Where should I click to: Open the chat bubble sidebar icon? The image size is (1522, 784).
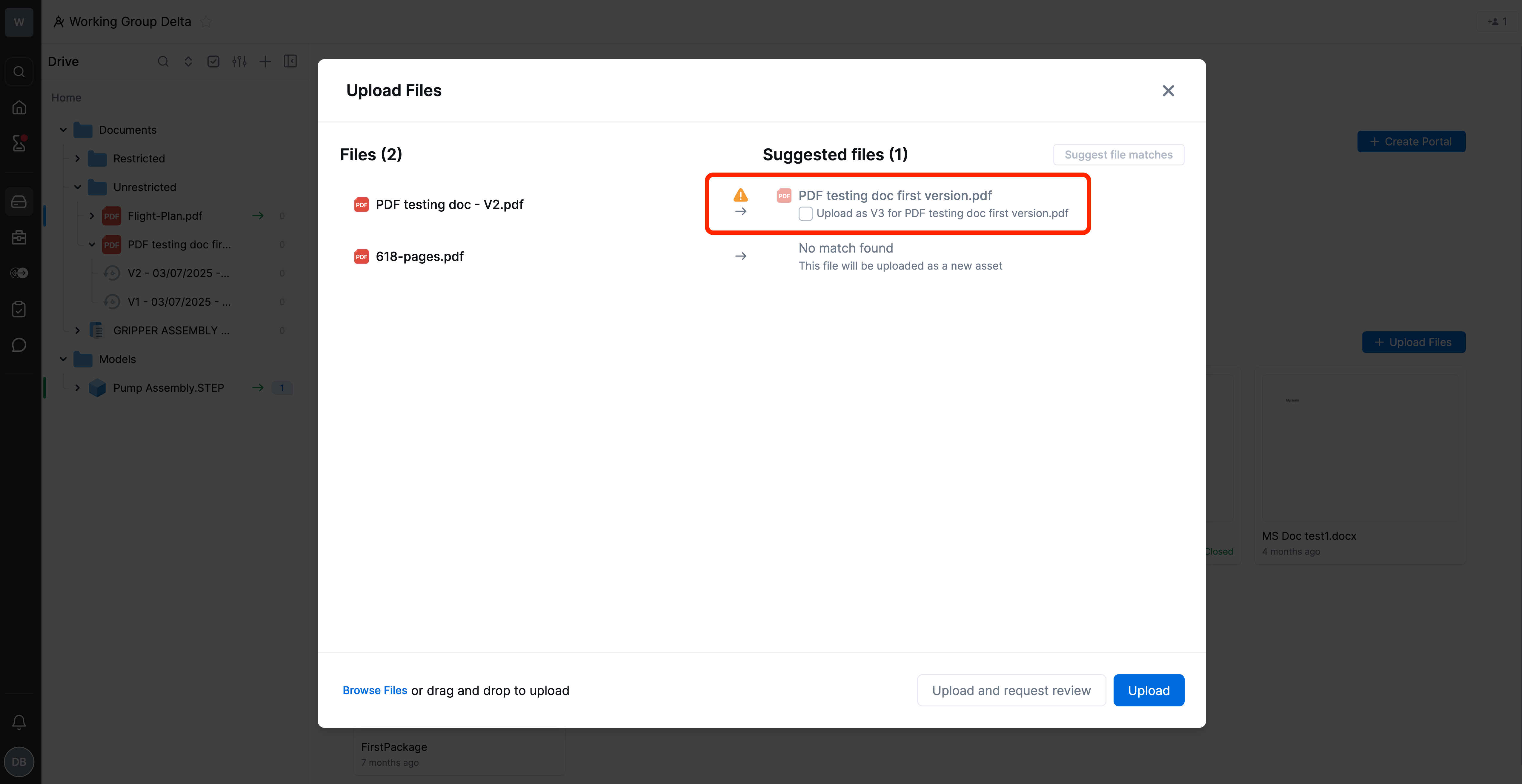coord(19,345)
